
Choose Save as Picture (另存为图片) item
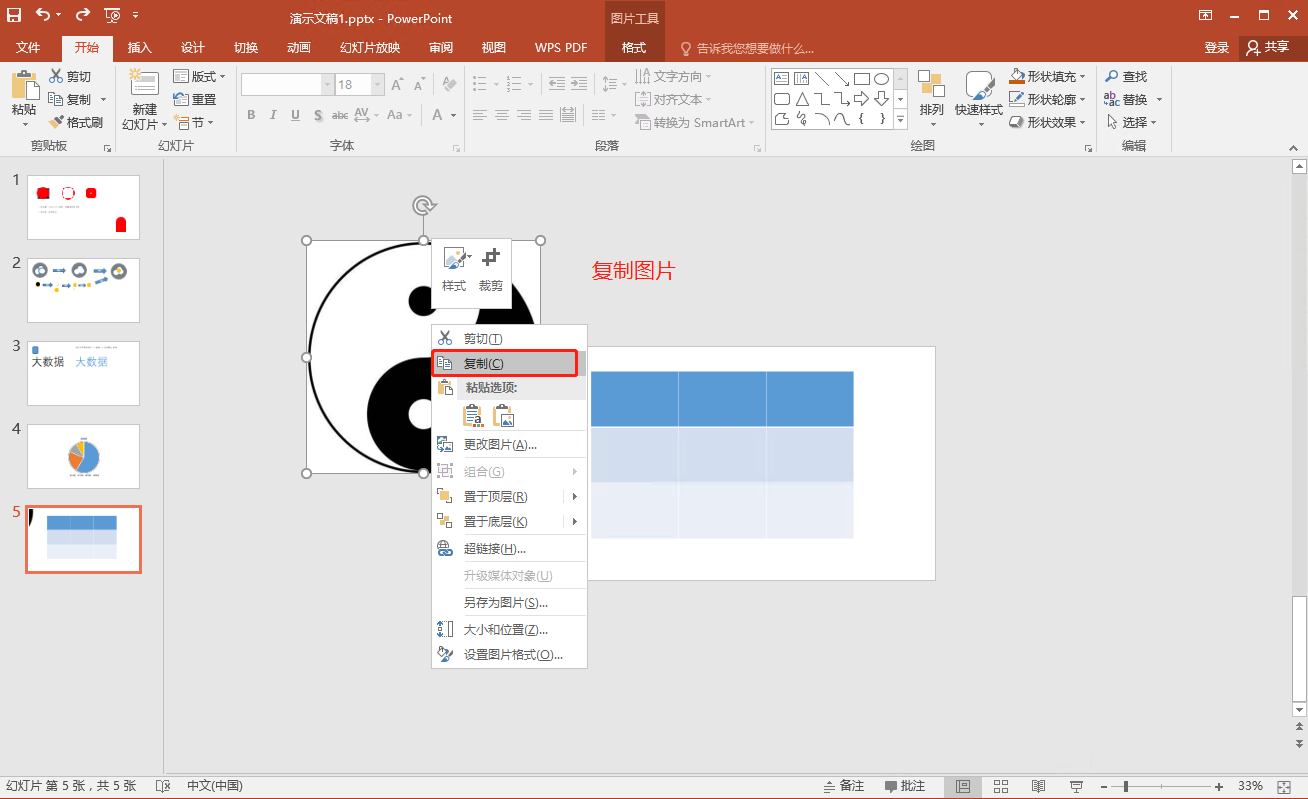pyautogui.click(x=509, y=603)
